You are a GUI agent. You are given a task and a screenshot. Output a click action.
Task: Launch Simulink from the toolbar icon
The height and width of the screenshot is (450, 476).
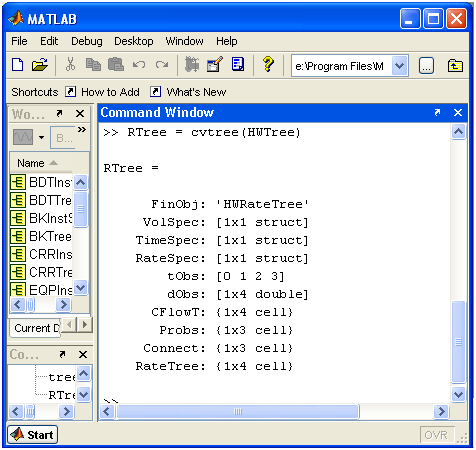(192, 64)
